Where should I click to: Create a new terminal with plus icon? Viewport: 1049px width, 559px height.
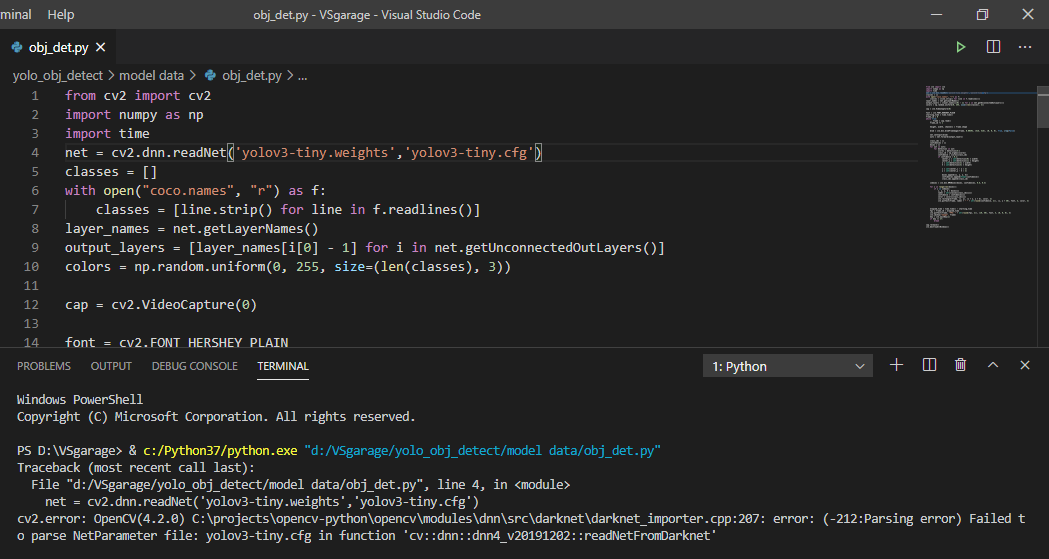(896, 364)
